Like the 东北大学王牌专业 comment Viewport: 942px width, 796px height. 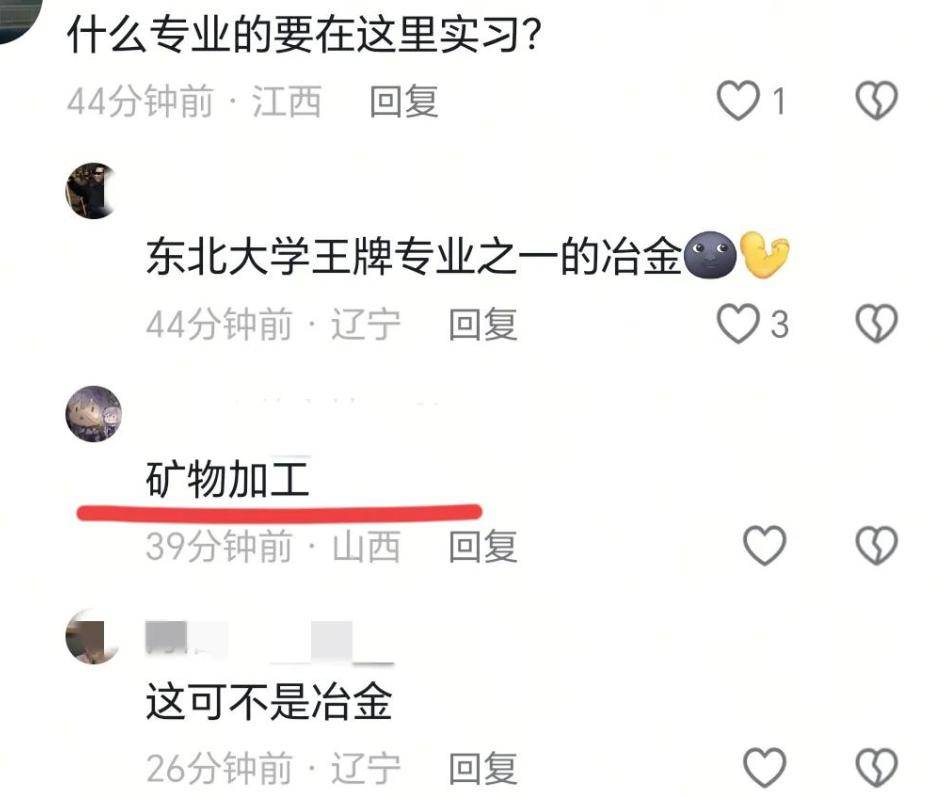738,323
